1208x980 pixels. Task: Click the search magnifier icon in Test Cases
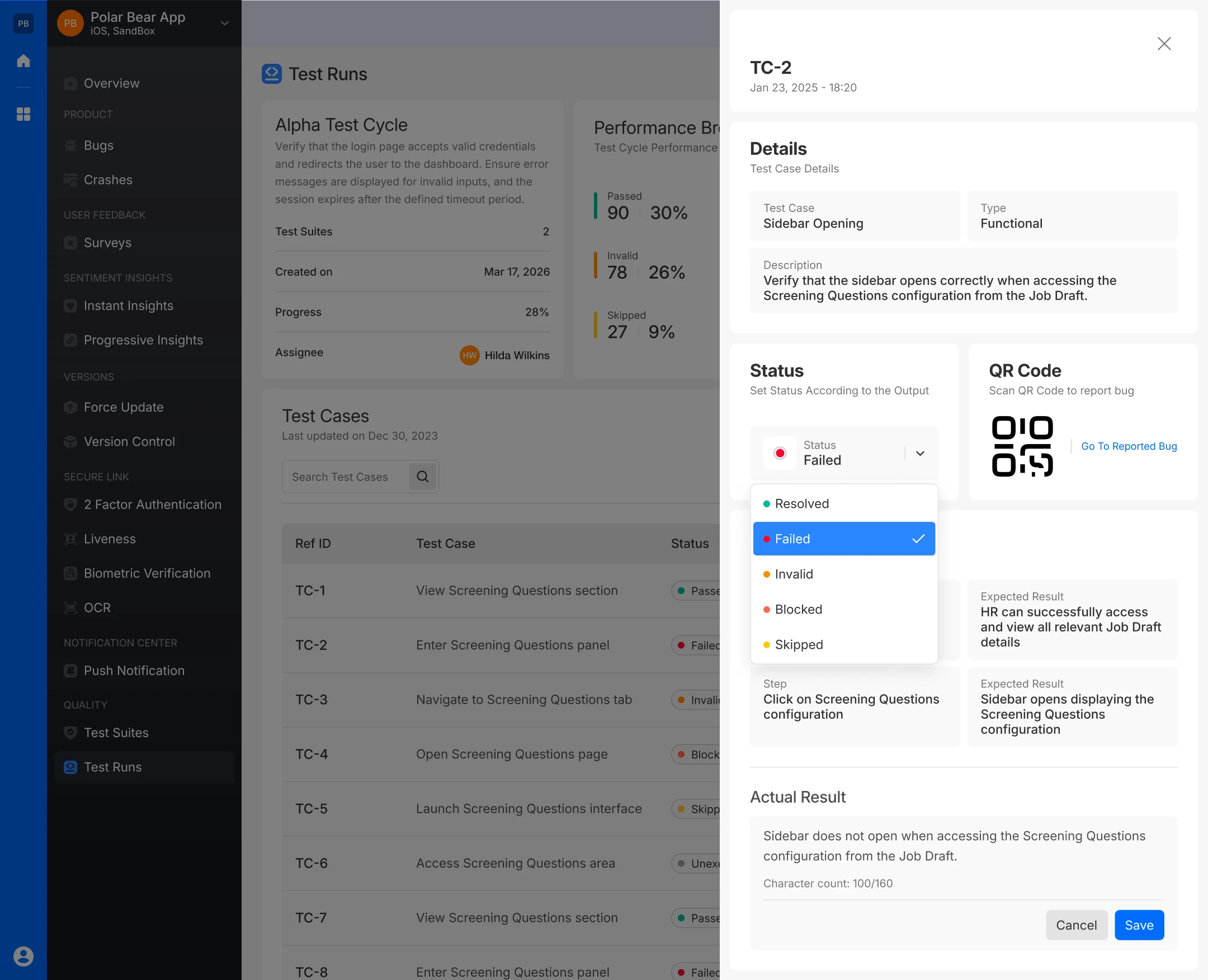coord(423,477)
